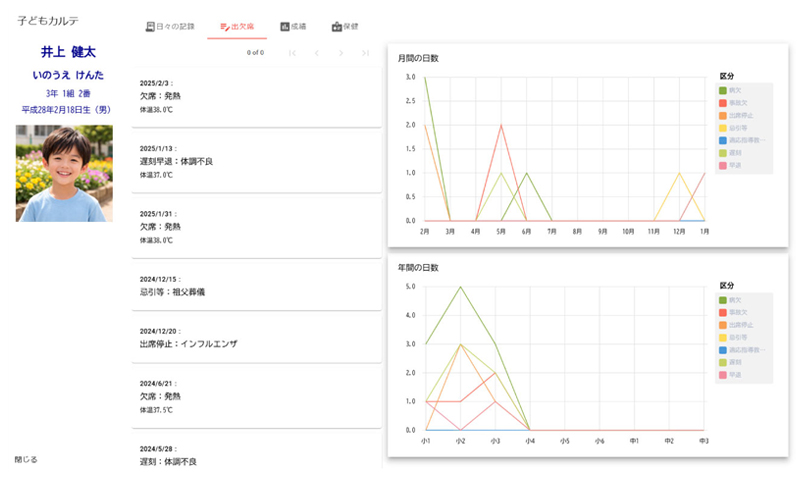Go to first page of records
This screenshot has width=800, height=480.
tap(292, 52)
